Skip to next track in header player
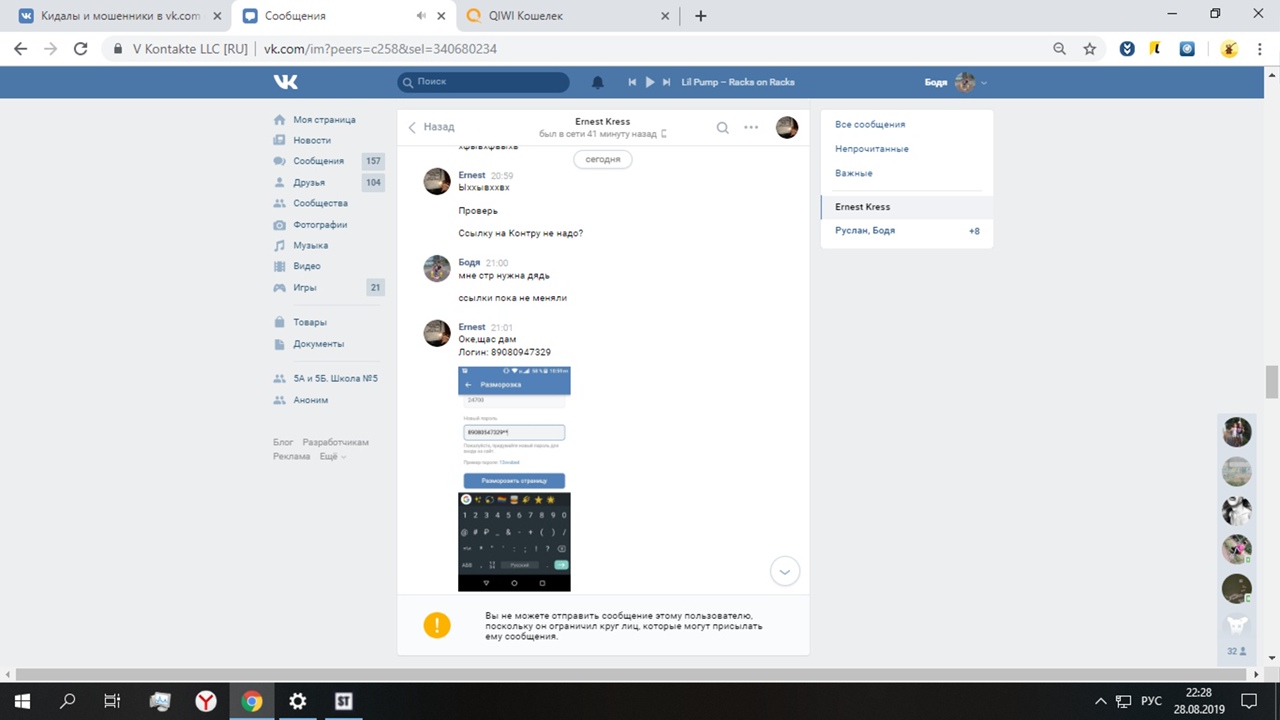This screenshot has width=1280, height=720. point(667,82)
